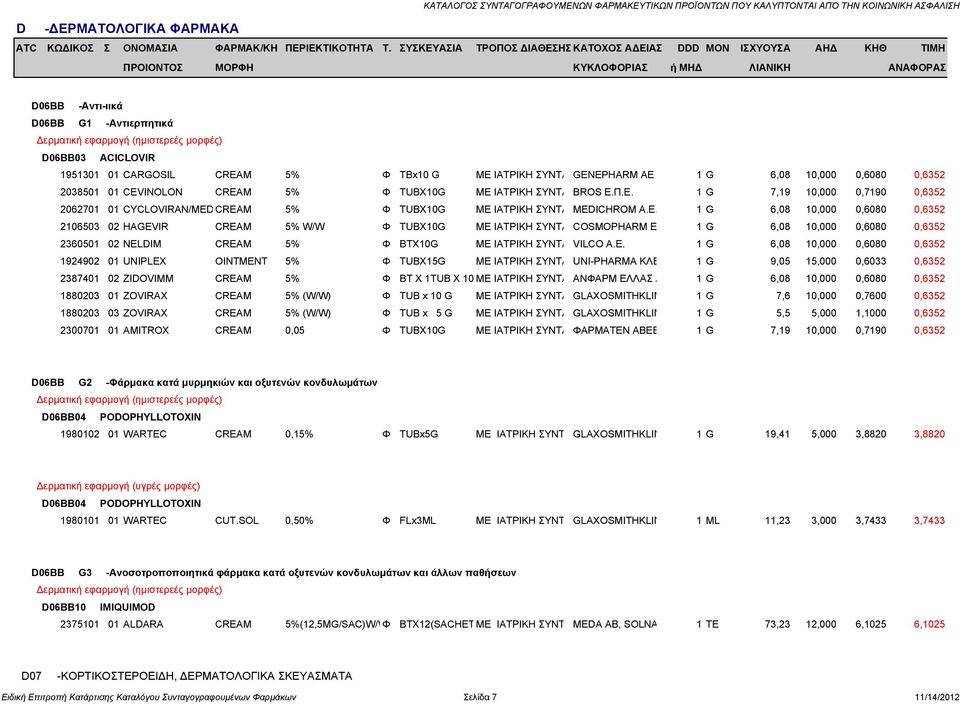
Task: Select the heading about μυρμηκιών και οξυτενών κονδυλωμάτων
Action: tap(241, 383)
